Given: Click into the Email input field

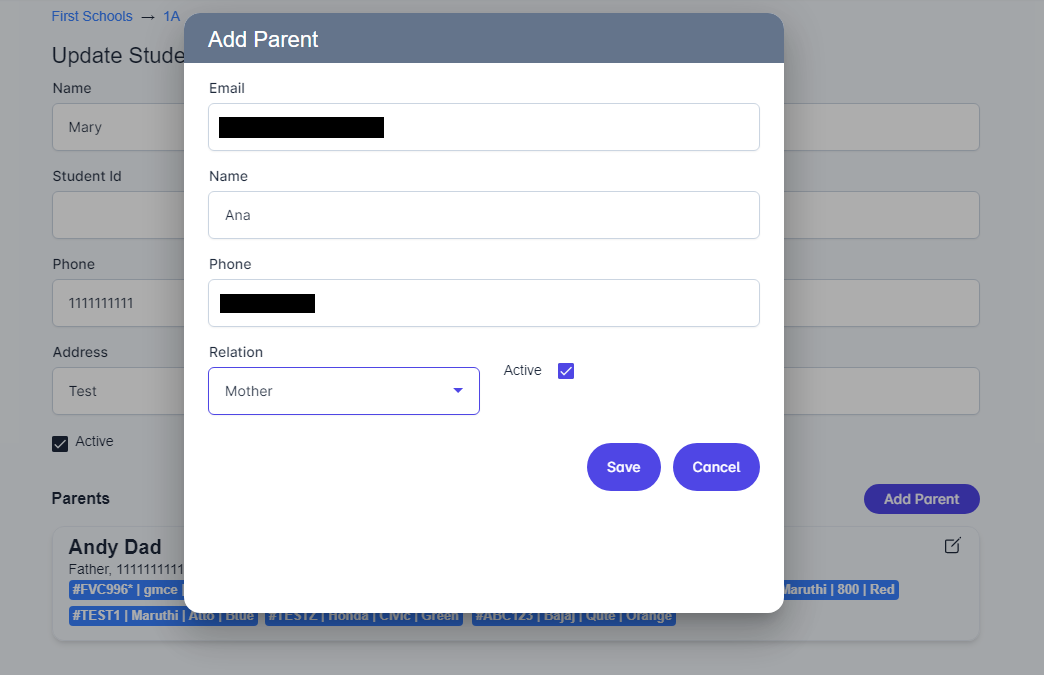Looking at the screenshot, I should tap(484, 127).
